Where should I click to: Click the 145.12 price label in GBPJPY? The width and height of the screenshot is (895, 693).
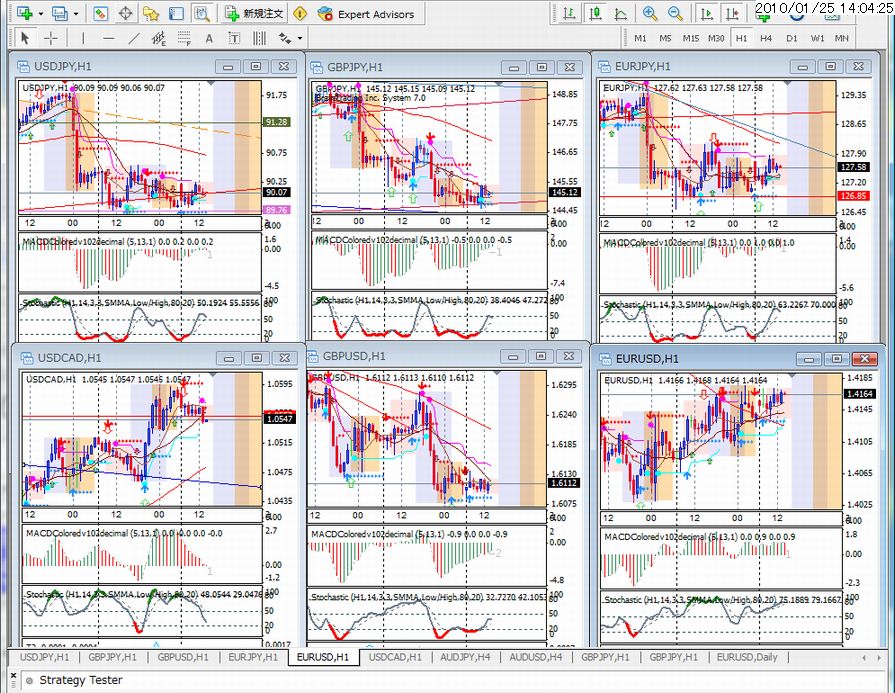tap(566, 192)
